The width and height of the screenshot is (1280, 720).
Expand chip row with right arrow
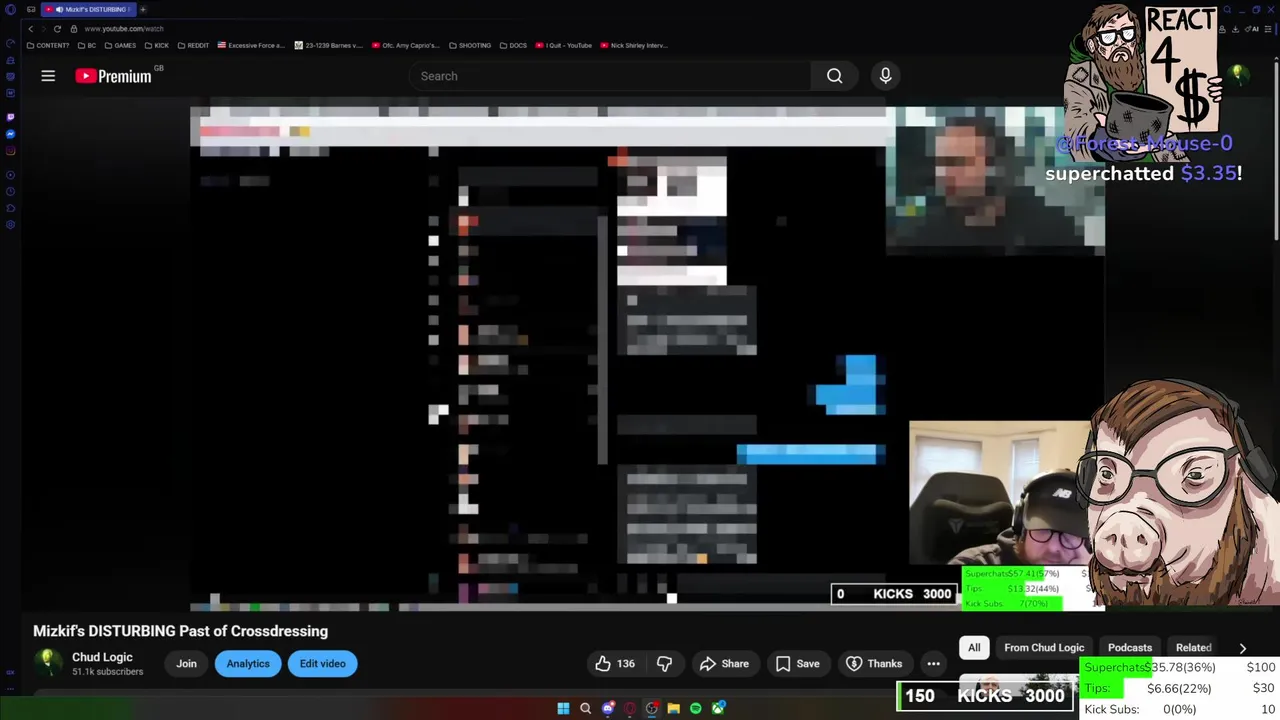click(1242, 648)
